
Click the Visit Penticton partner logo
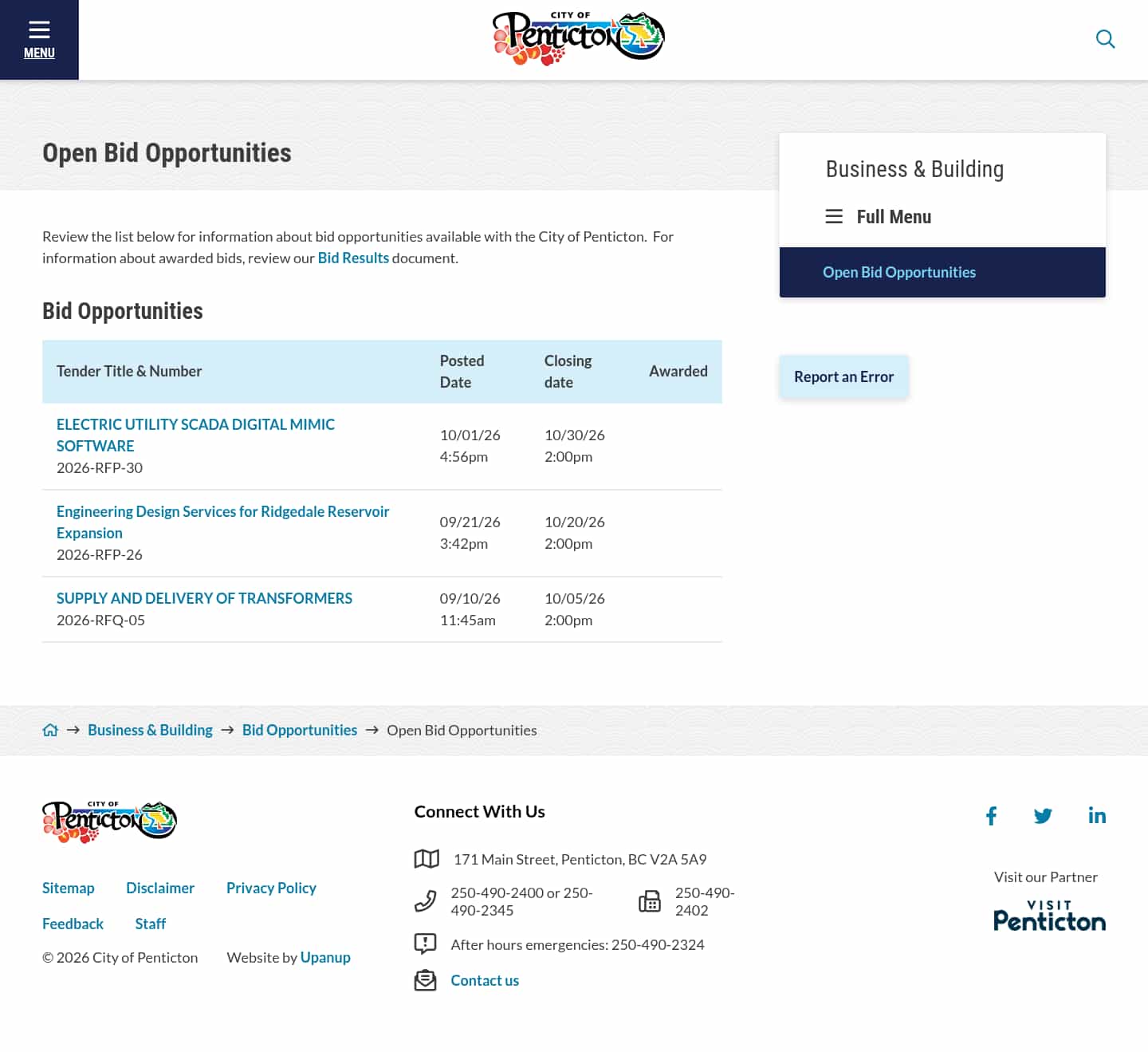coord(1049,916)
